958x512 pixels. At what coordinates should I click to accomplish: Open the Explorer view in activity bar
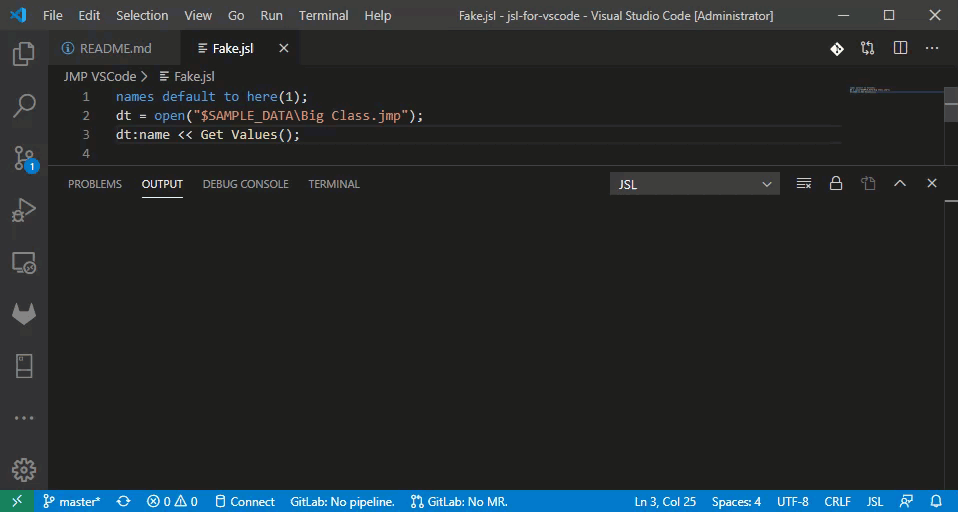[24, 54]
